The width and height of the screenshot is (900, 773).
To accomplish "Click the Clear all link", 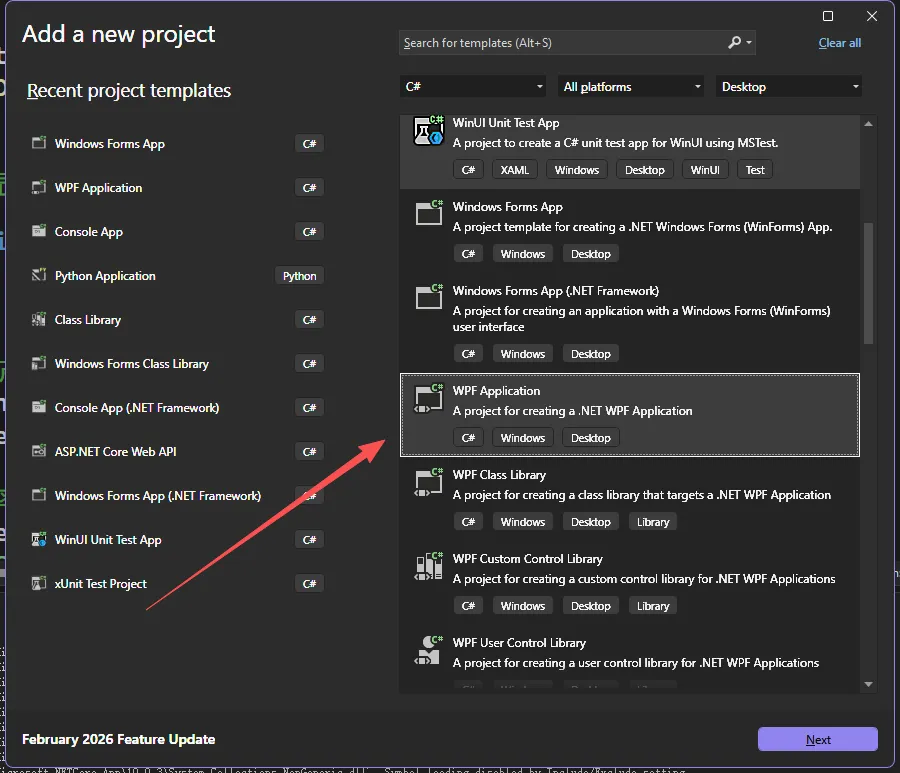I will [839, 43].
